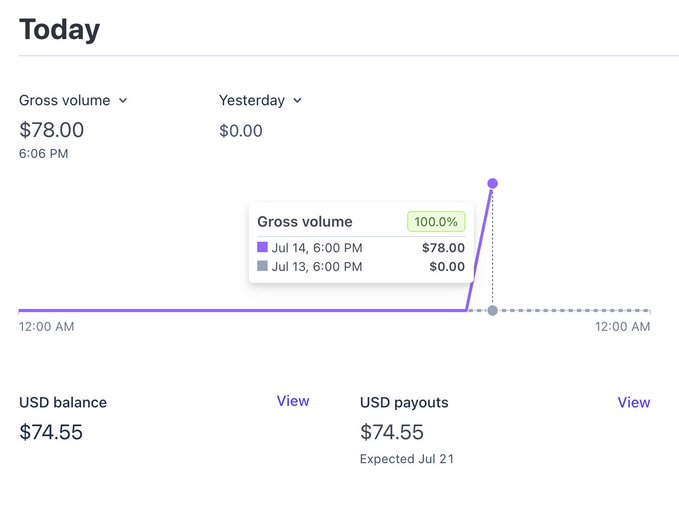Click the Gross volume tooltip title
The width and height of the screenshot is (679, 521).
pyautogui.click(x=305, y=222)
